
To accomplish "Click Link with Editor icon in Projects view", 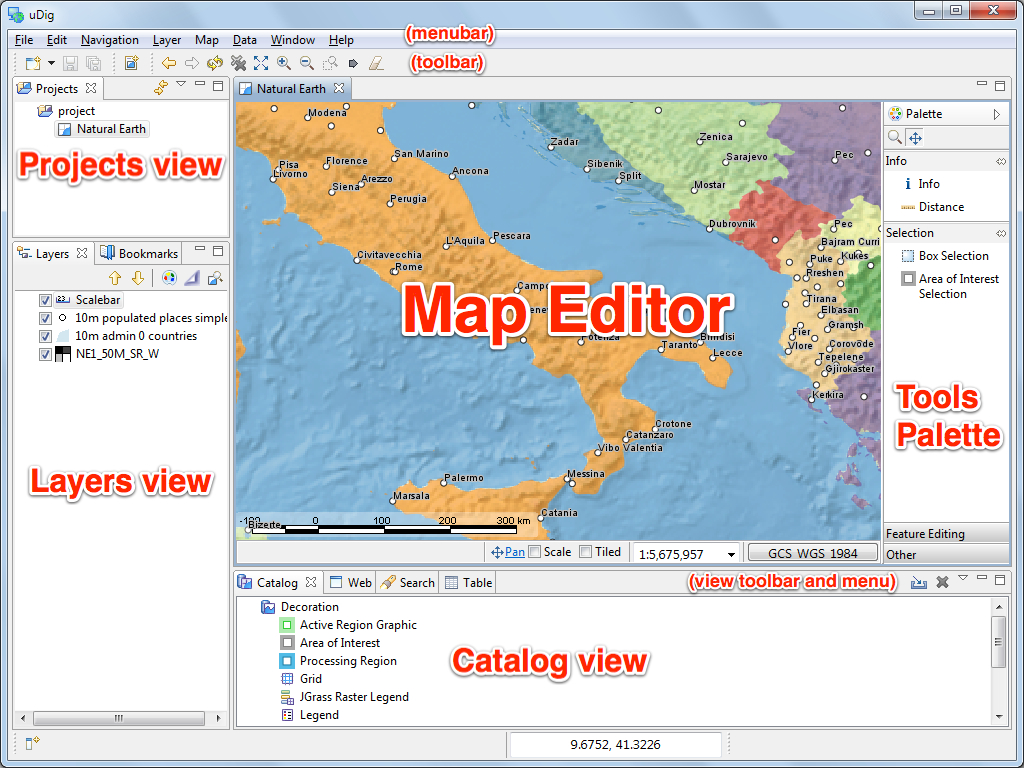I will 160,87.
